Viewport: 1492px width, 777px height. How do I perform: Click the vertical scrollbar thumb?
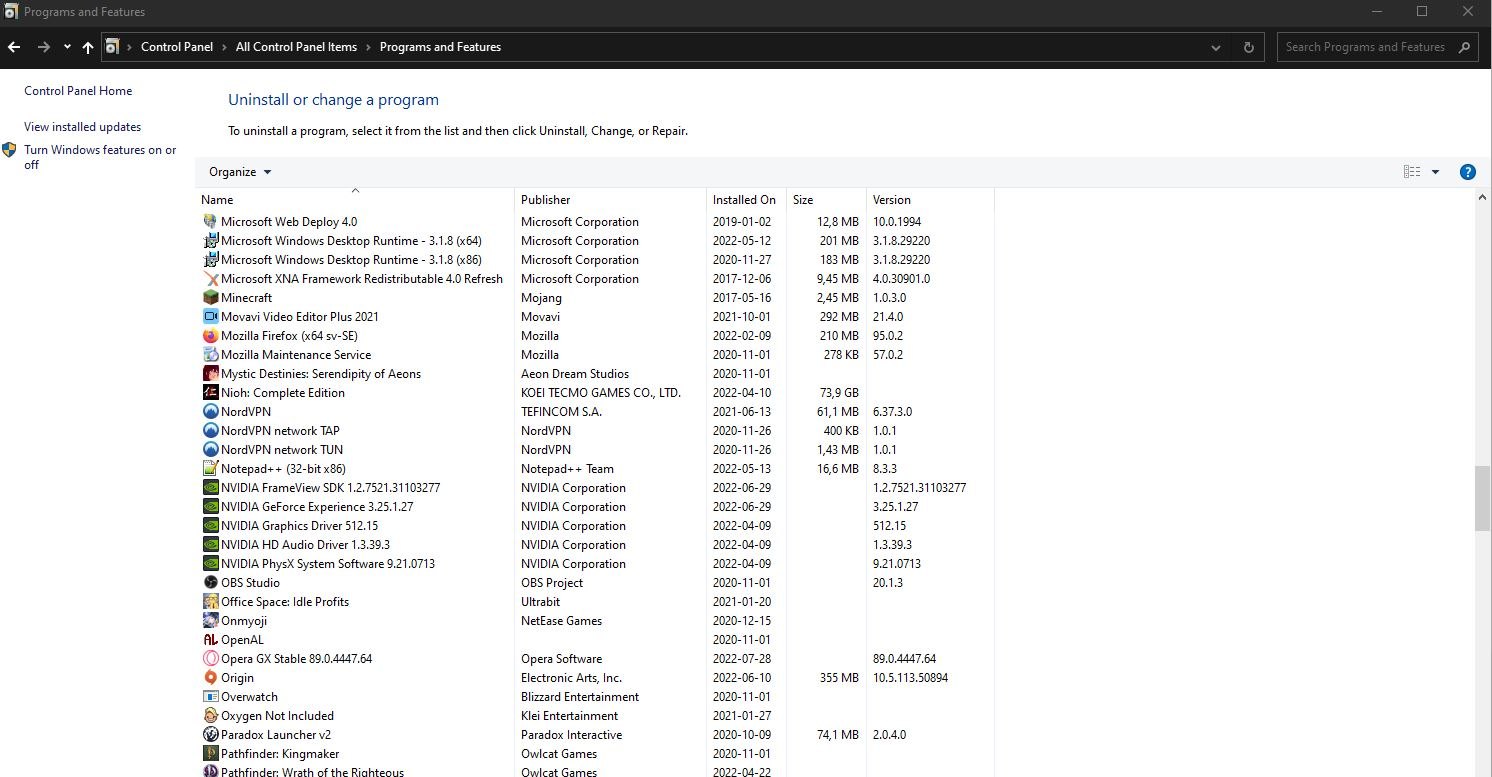[1483, 498]
